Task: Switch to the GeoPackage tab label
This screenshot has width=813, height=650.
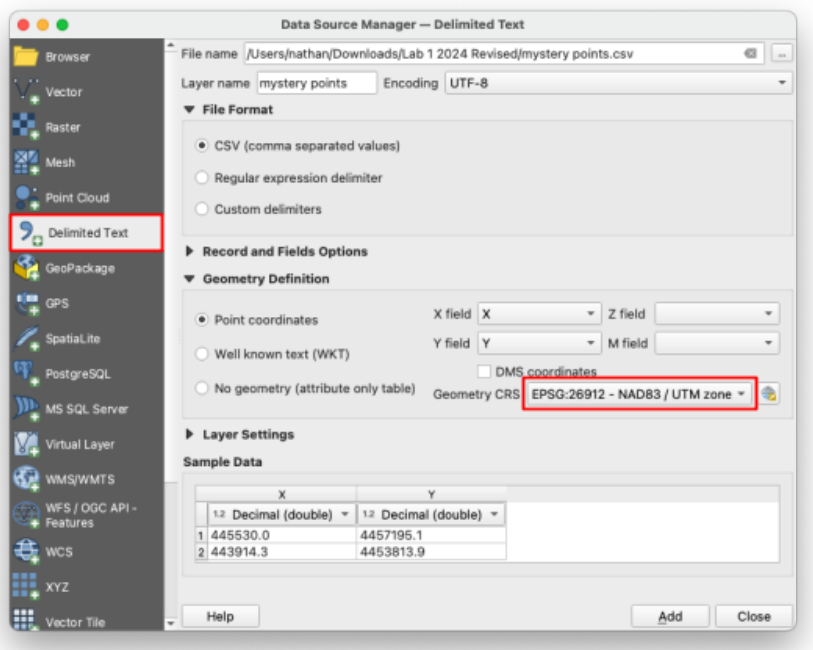Action: point(80,269)
